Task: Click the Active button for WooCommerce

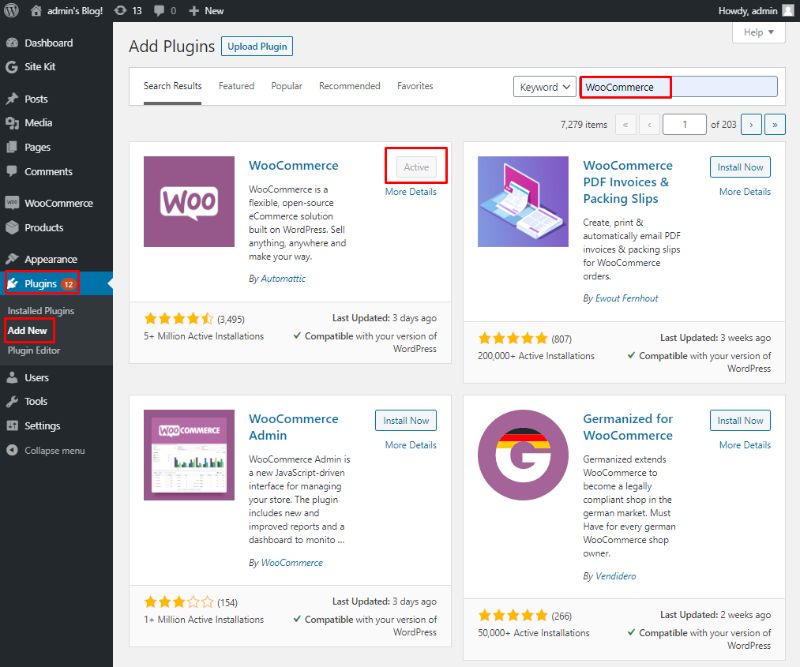Action: (416, 167)
